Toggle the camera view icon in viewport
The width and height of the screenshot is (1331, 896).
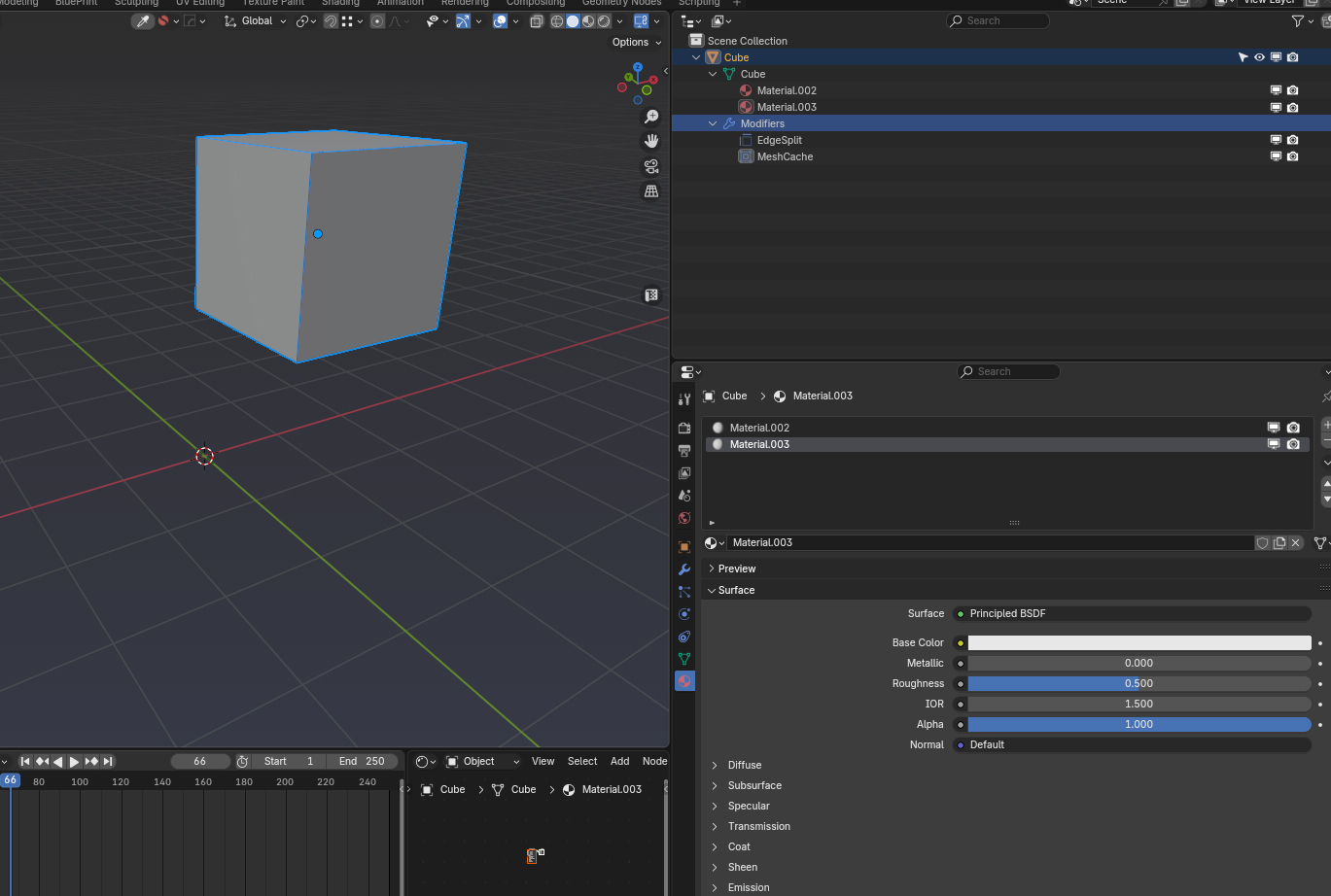651,166
